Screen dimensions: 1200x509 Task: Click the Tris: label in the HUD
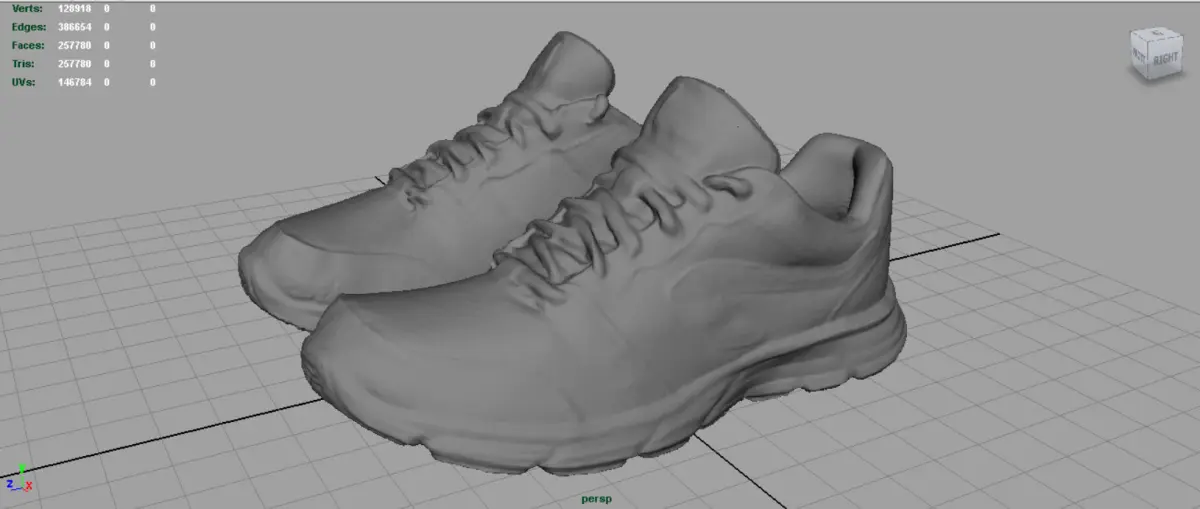[24, 64]
